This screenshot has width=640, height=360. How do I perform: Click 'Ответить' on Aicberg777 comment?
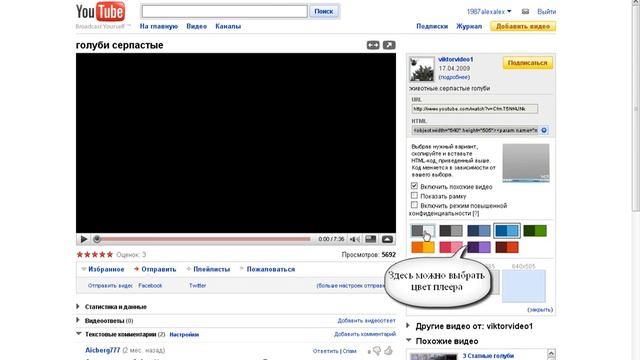click(326, 351)
